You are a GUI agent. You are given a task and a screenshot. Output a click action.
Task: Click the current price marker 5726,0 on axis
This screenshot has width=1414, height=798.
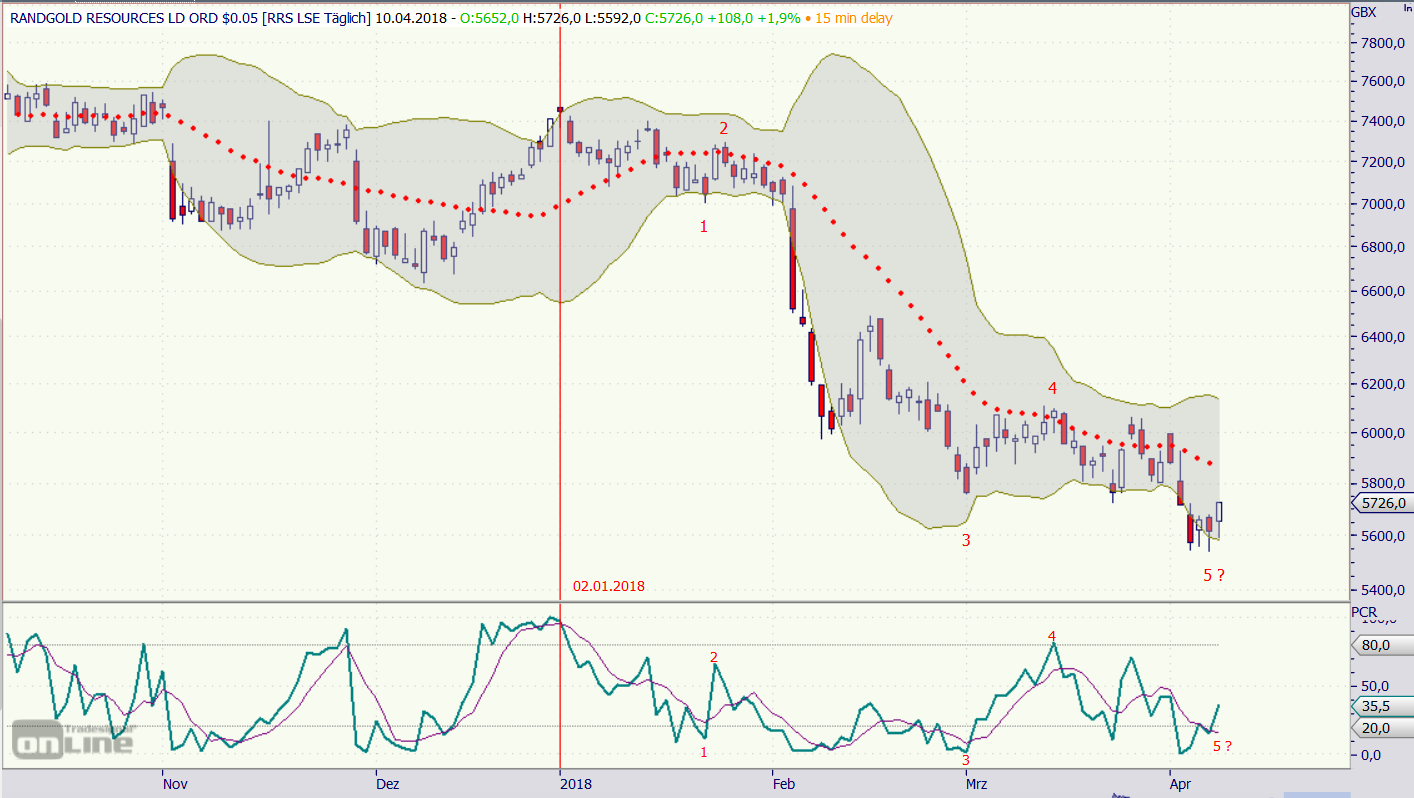(1381, 503)
